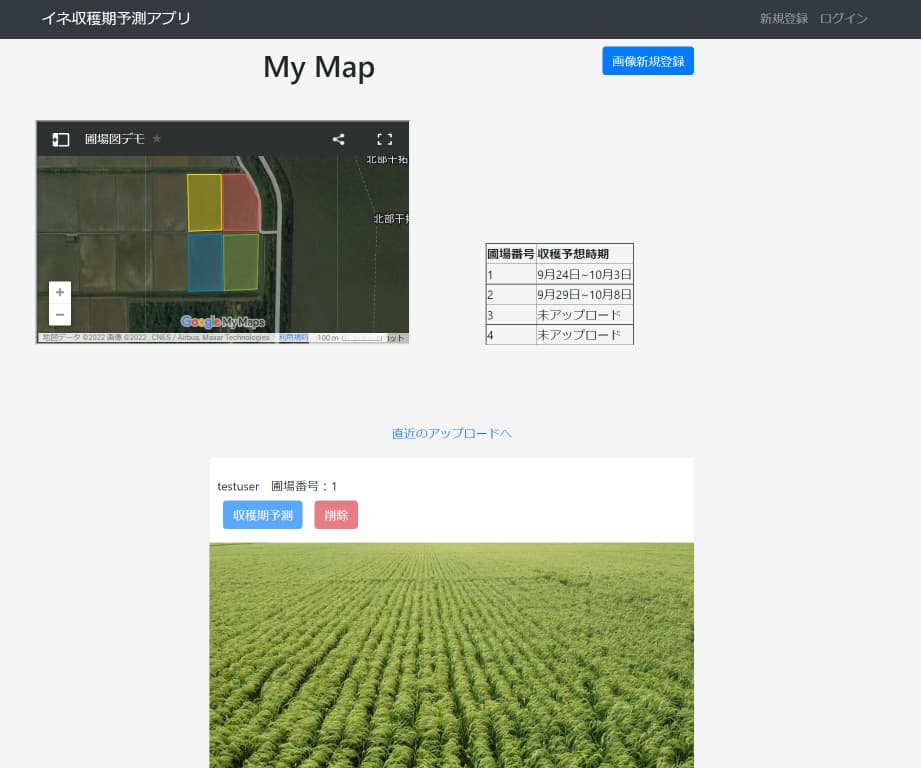921x768 pixels.
Task: Open the 新規登録 nav item
Action: (x=783, y=19)
